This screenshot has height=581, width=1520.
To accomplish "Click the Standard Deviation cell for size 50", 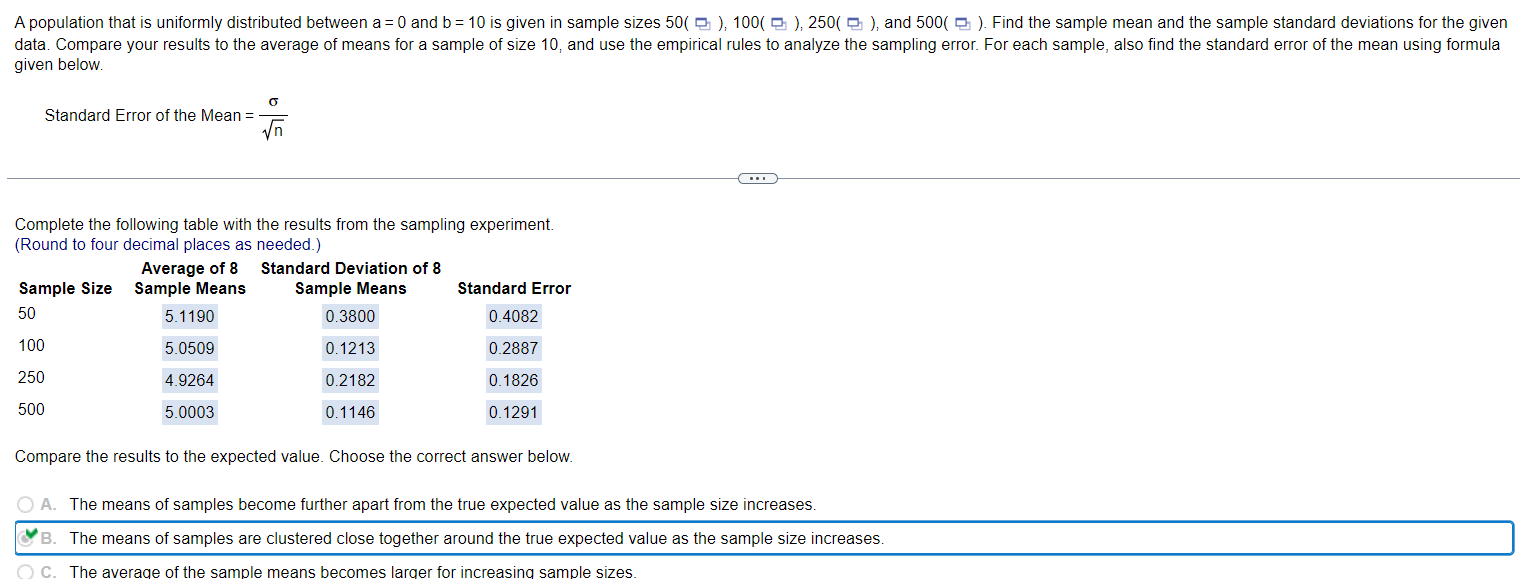I will tap(350, 316).
